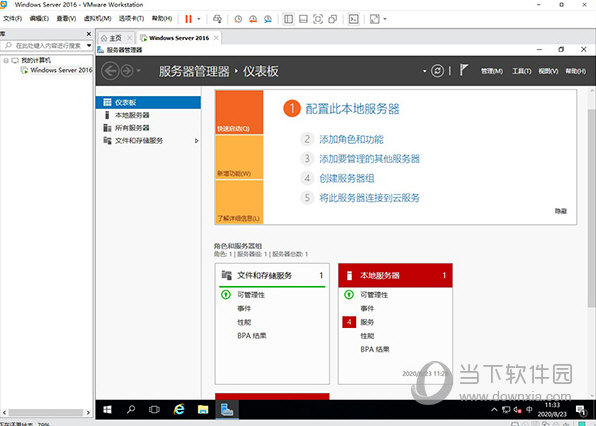Screen dimensions: 596x426
Task: Click the 配置此本地服务器 link
Action: (x=352, y=109)
